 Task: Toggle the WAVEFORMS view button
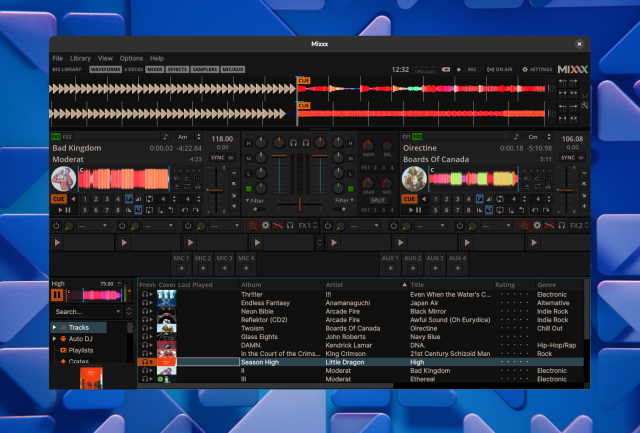pos(104,70)
